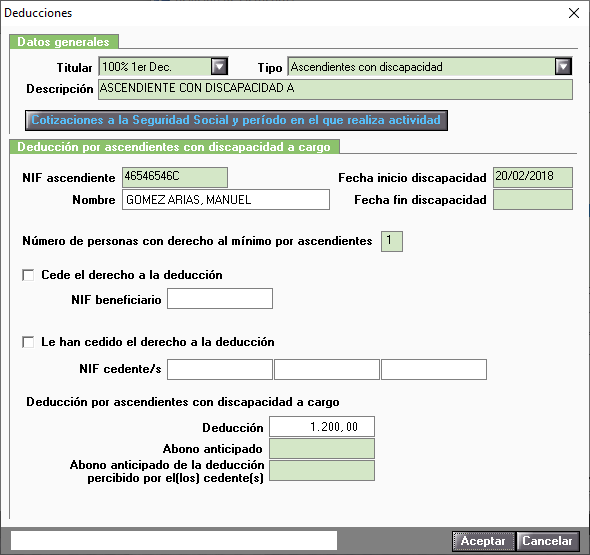This screenshot has height=555, width=590.
Task: Select the Datos generales tab header
Action: (x=64, y=42)
